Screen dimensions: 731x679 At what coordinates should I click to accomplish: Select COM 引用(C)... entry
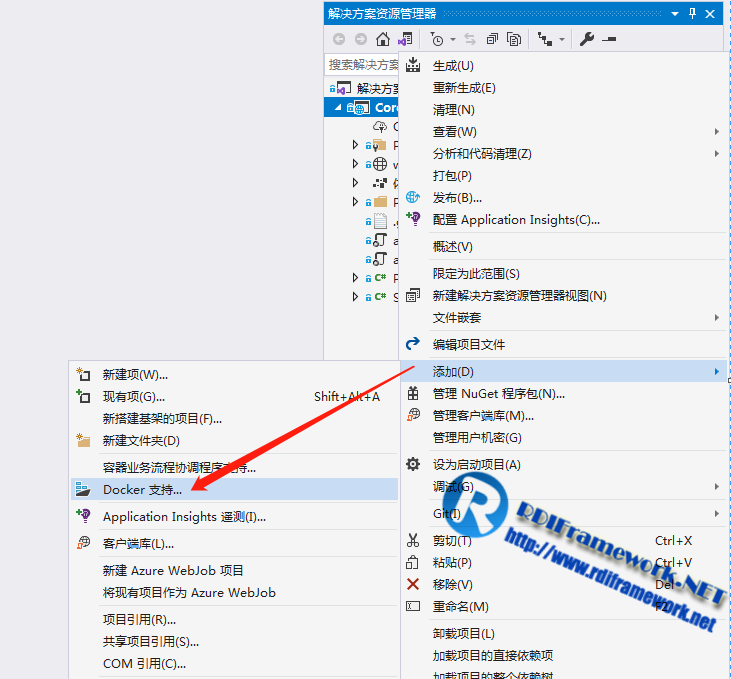click(x=234, y=663)
